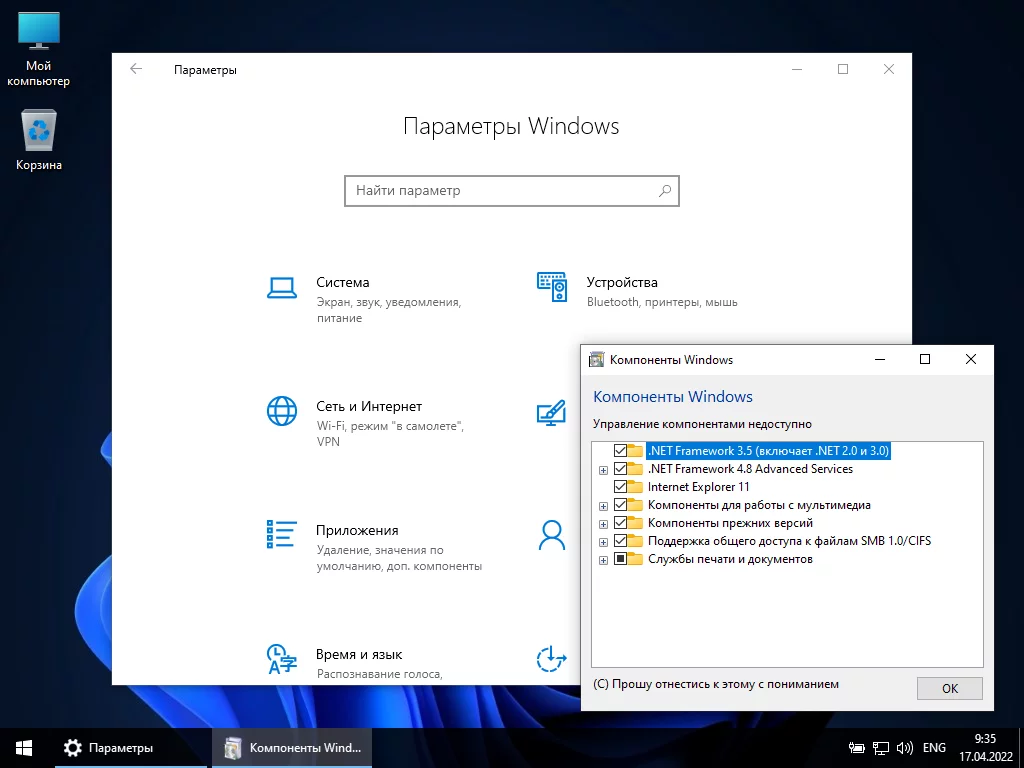
Task: Expand Поддержка общего доступа SMB 1.0/CIFS node
Action: pos(603,542)
